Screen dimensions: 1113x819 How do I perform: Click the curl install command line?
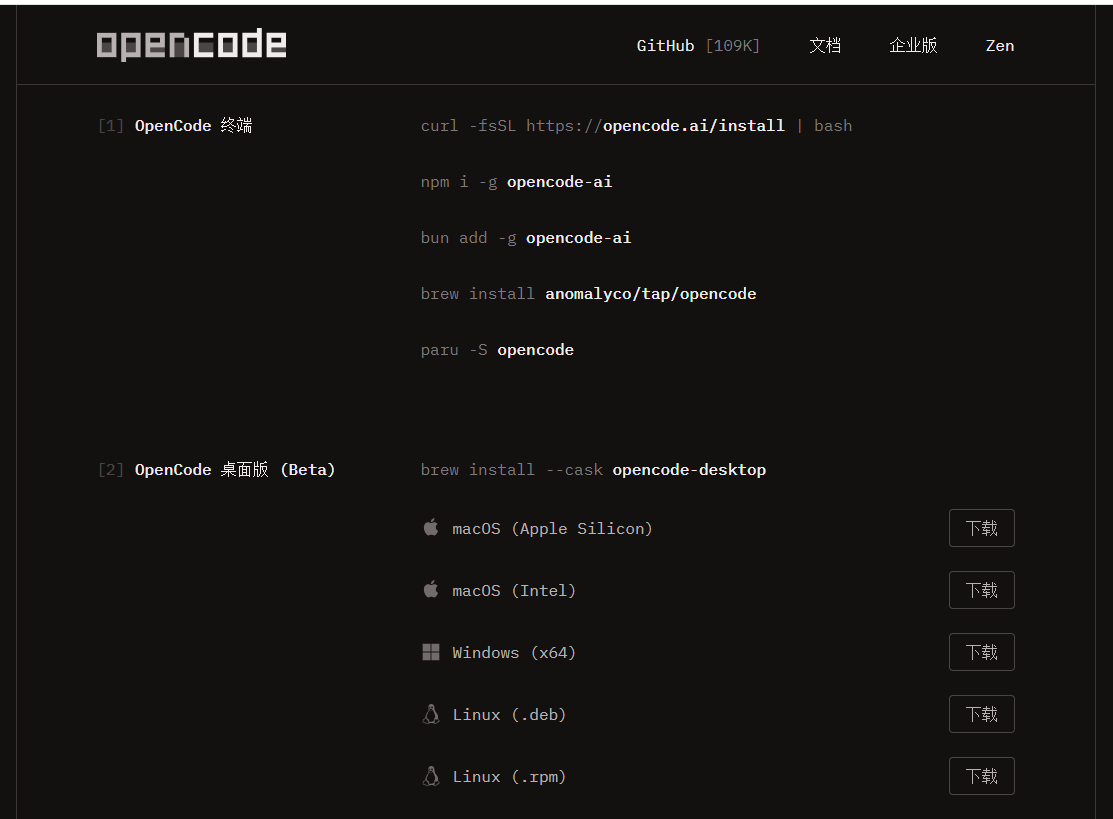point(636,126)
